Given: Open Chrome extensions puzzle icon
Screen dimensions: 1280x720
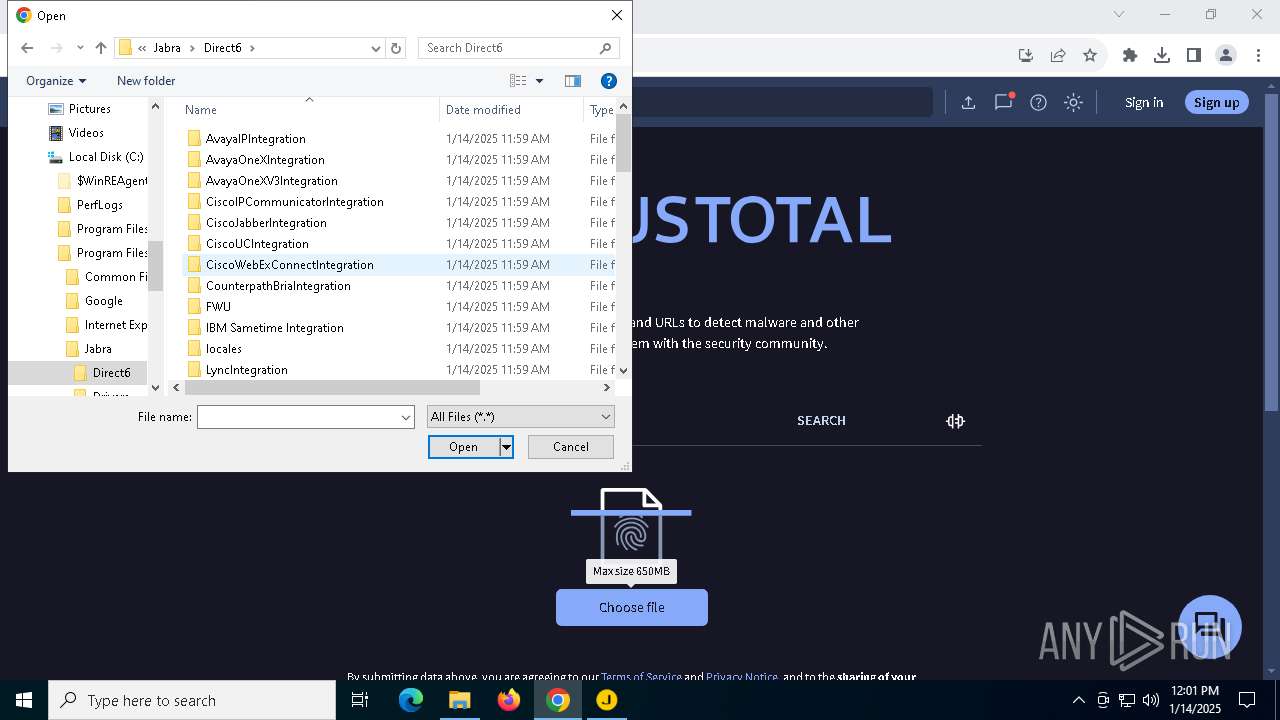Looking at the screenshot, I should (x=1130, y=56).
